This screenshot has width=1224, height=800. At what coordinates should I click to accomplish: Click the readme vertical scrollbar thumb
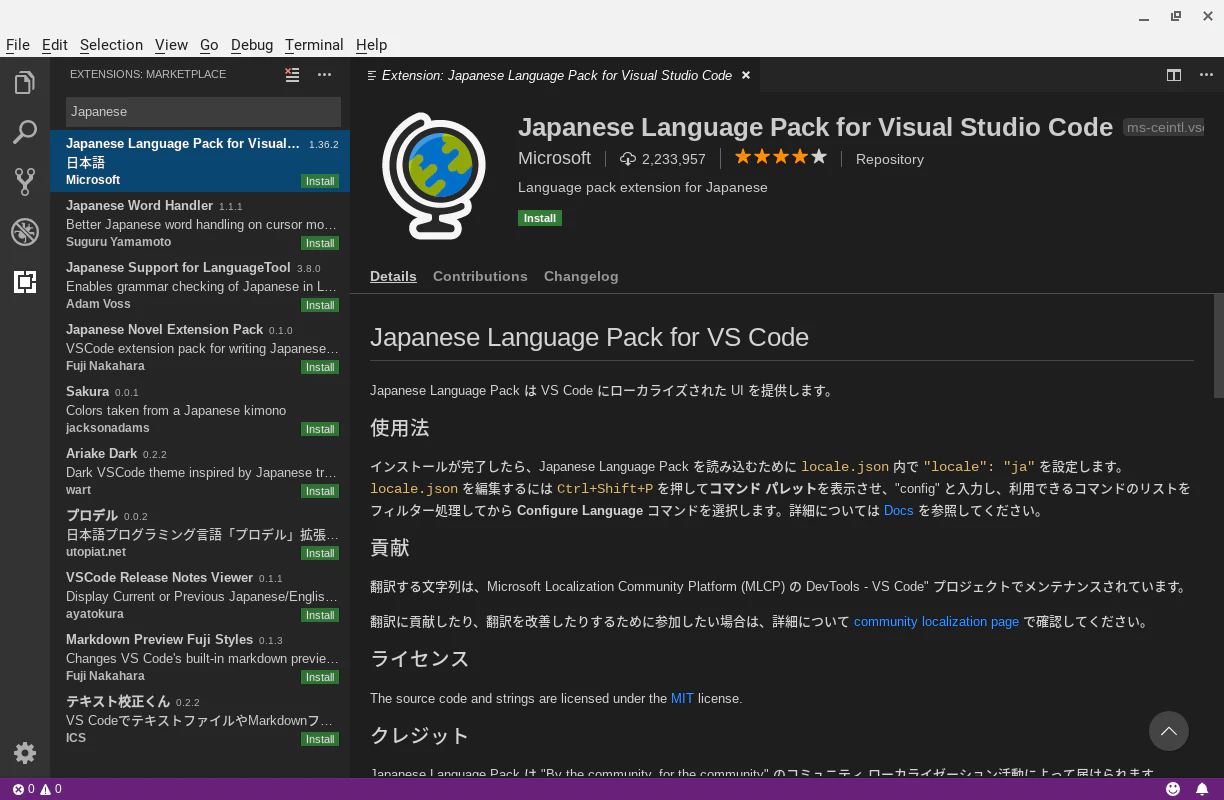click(1218, 346)
